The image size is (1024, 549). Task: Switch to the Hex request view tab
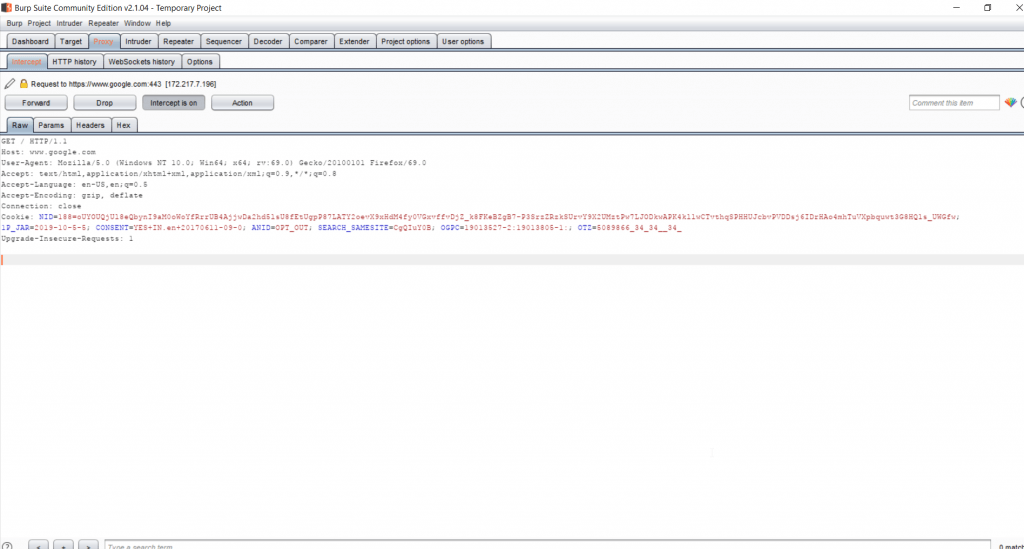pyautogui.click(x=123, y=125)
